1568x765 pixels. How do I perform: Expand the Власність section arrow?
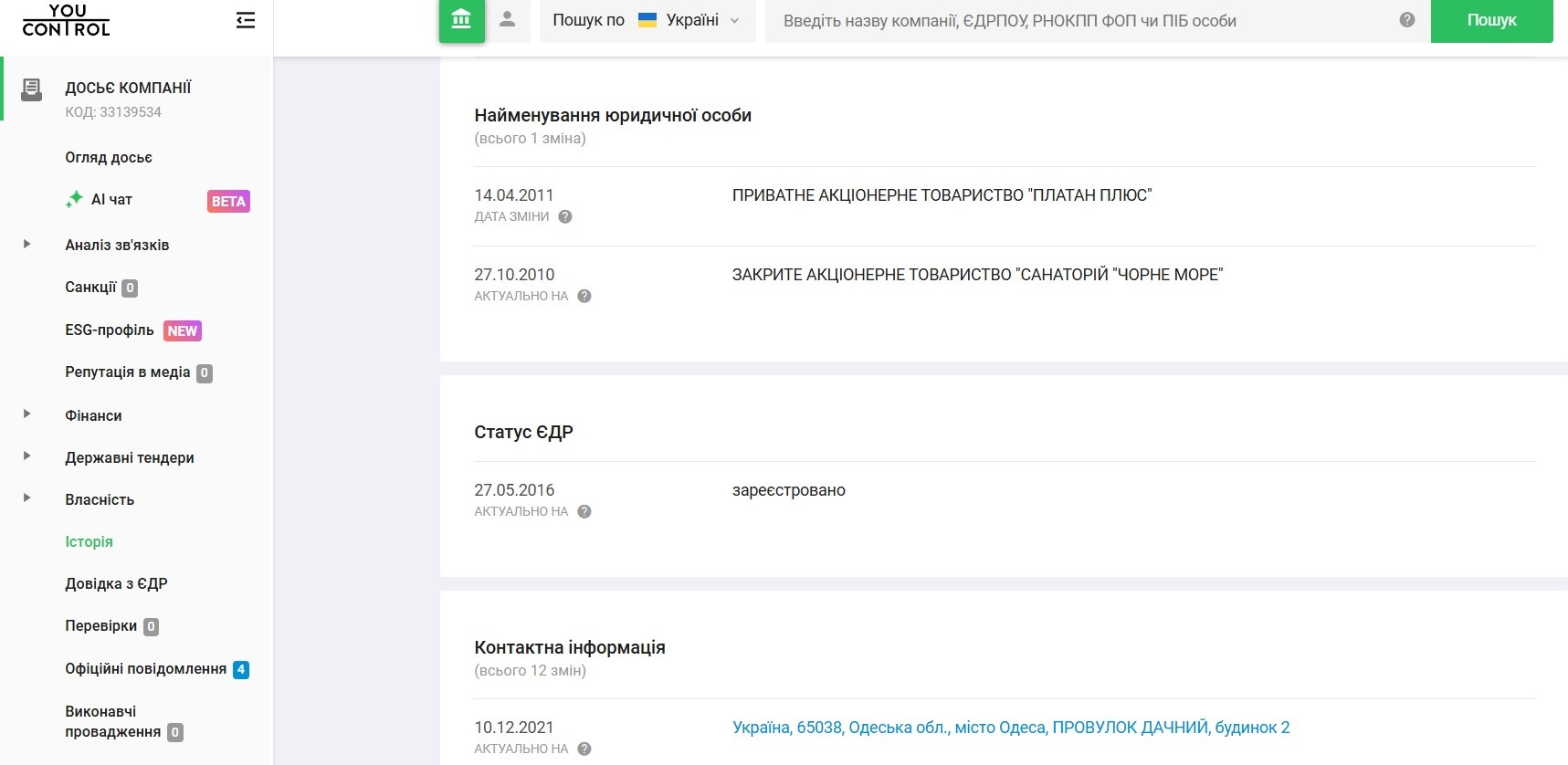(27, 498)
